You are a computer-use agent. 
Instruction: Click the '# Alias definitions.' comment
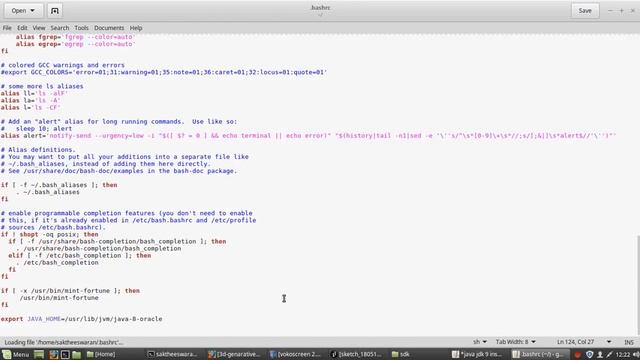click(x=38, y=149)
